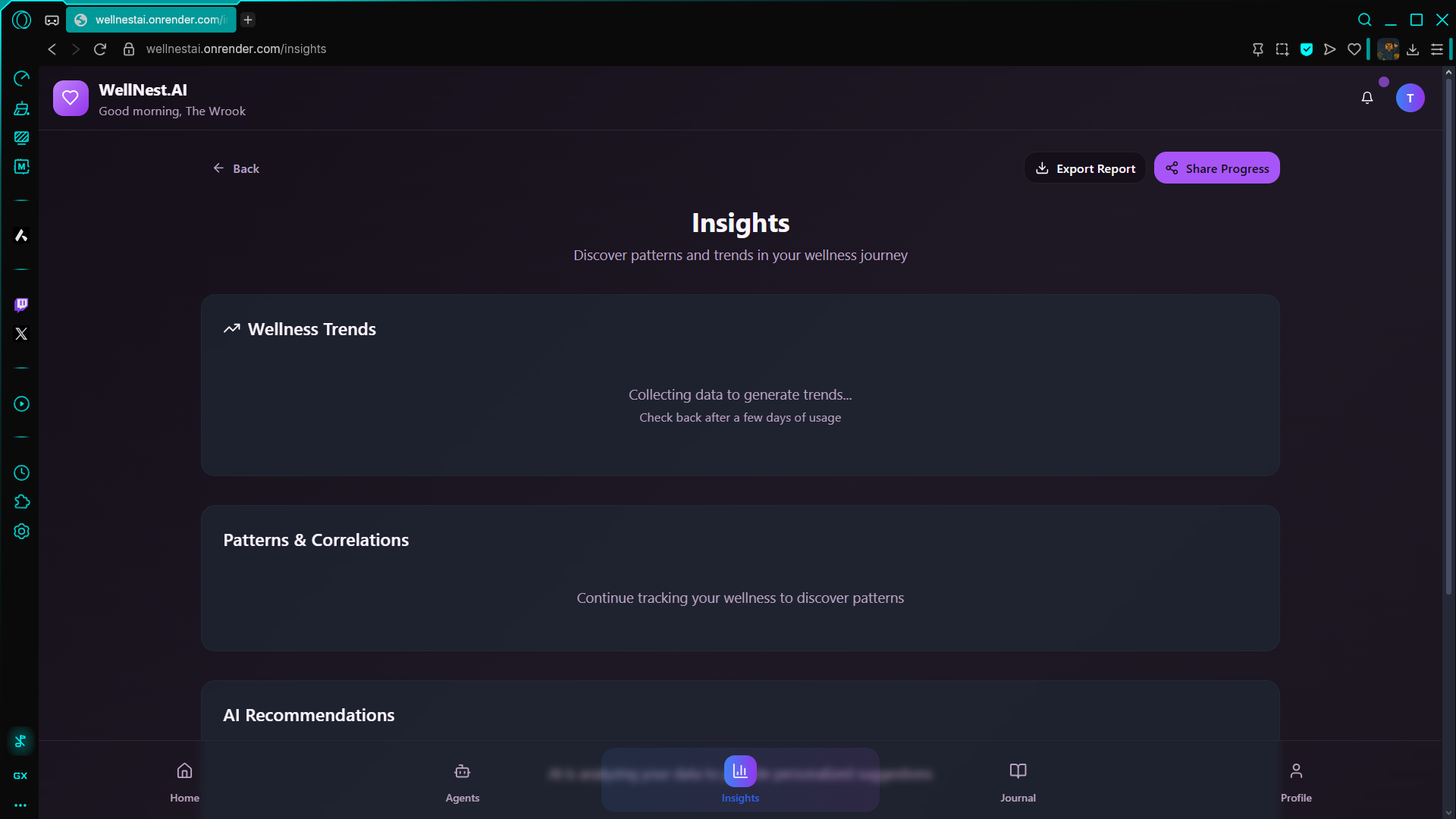The width and height of the screenshot is (1456, 819).
Task: Open extensions cube in sidebar
Action: [21, 502]
